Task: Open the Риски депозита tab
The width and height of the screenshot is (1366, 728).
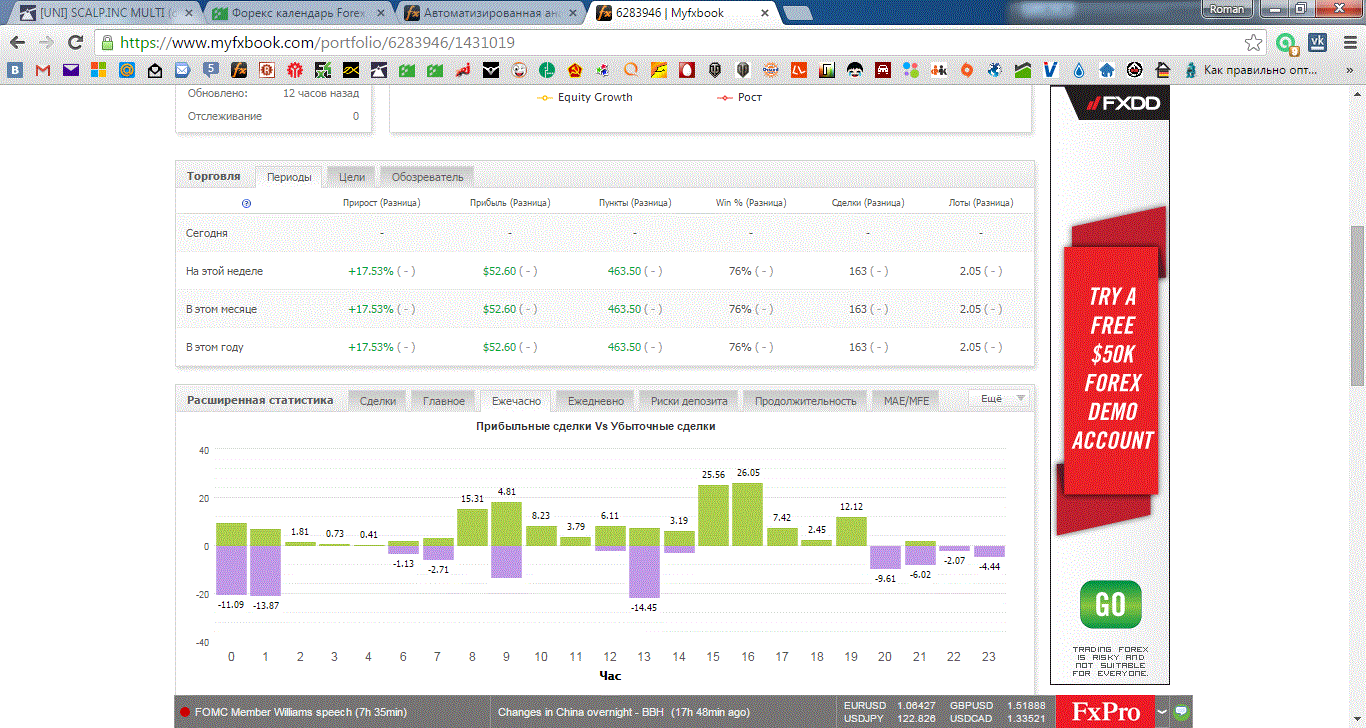Action: point(690,400)
